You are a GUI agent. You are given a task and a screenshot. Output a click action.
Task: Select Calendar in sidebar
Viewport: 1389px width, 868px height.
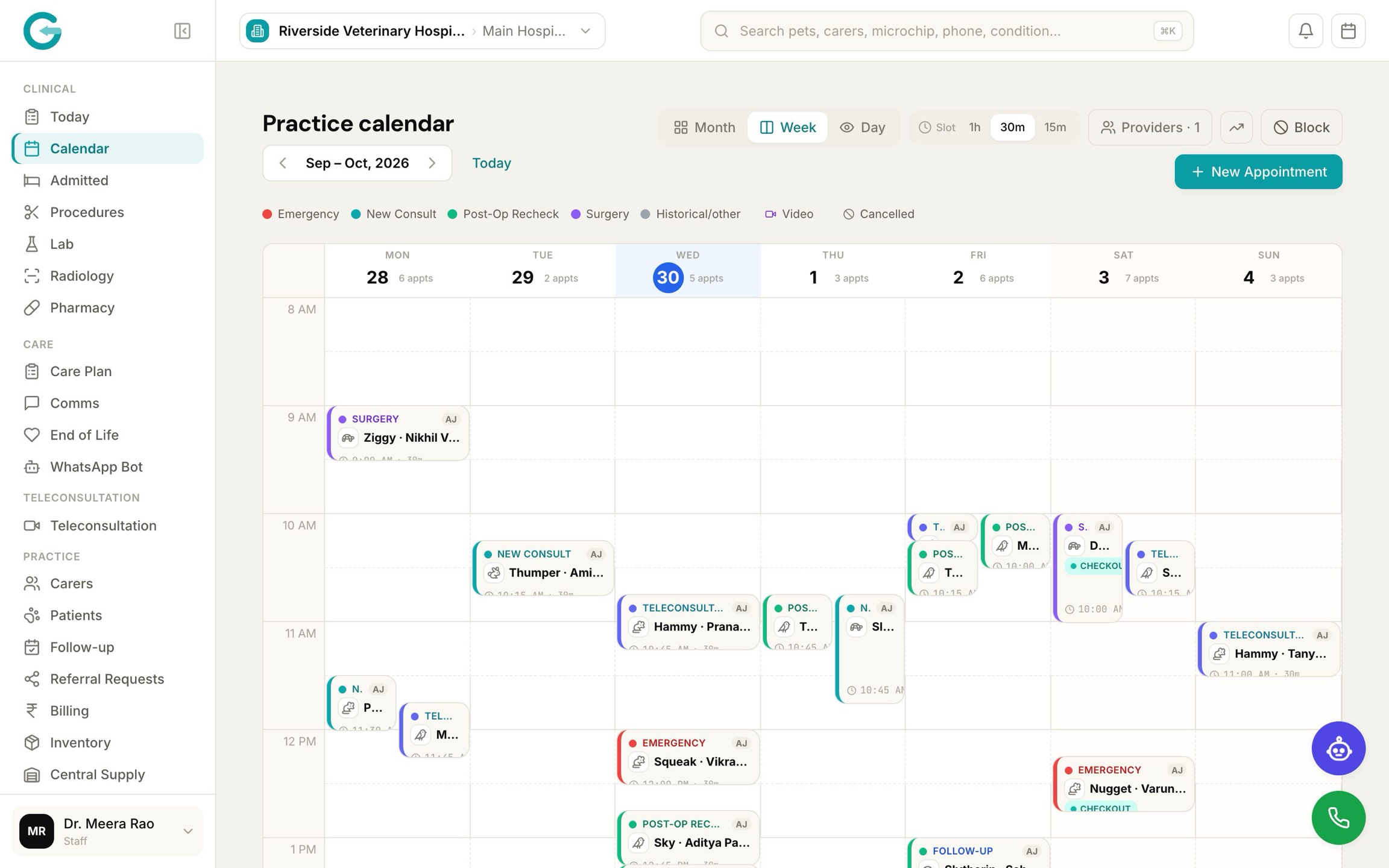click(x=107, y=148)
